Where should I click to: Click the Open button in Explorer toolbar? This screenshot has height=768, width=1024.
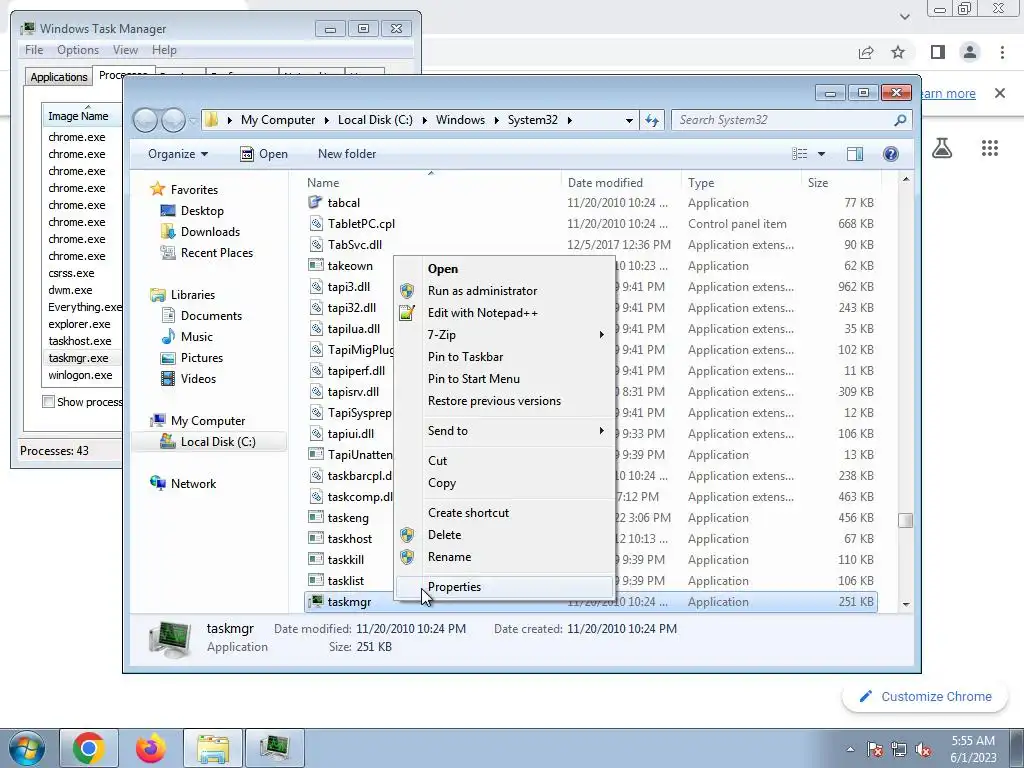264,154
